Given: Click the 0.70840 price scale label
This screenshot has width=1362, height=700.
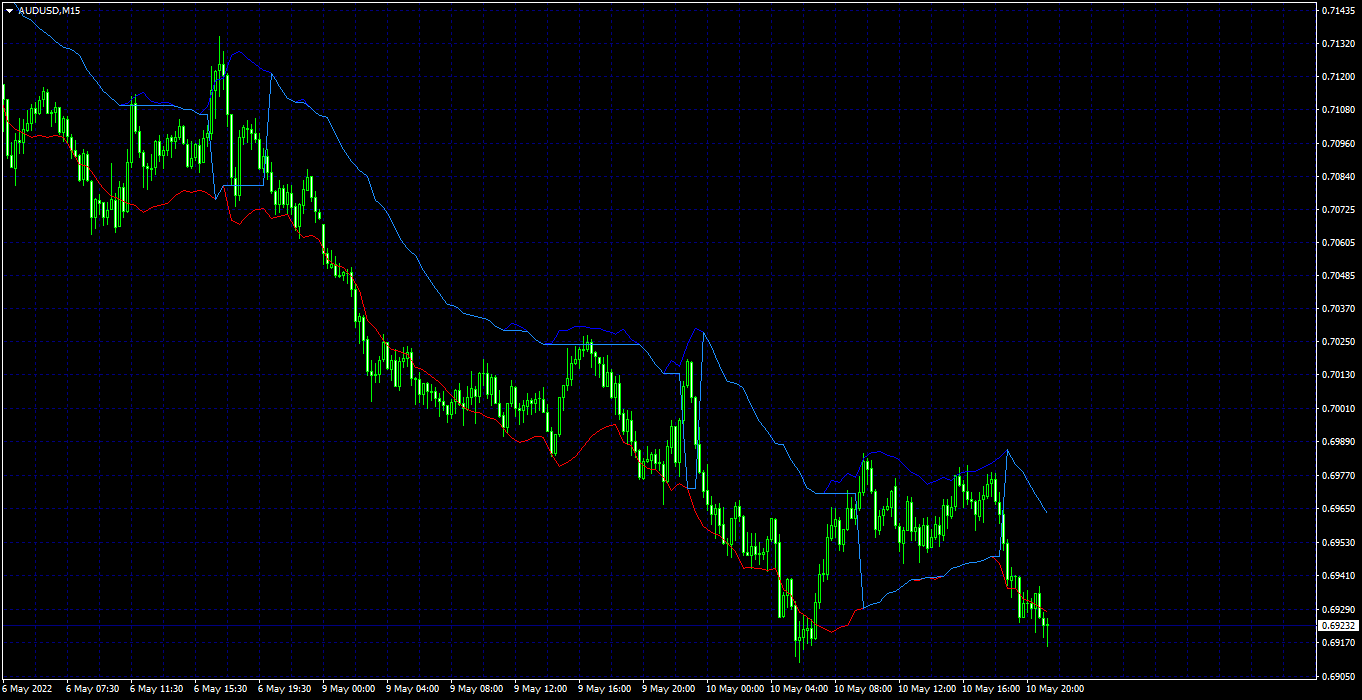Looking at the screenshot, I should coord(1338,176).
